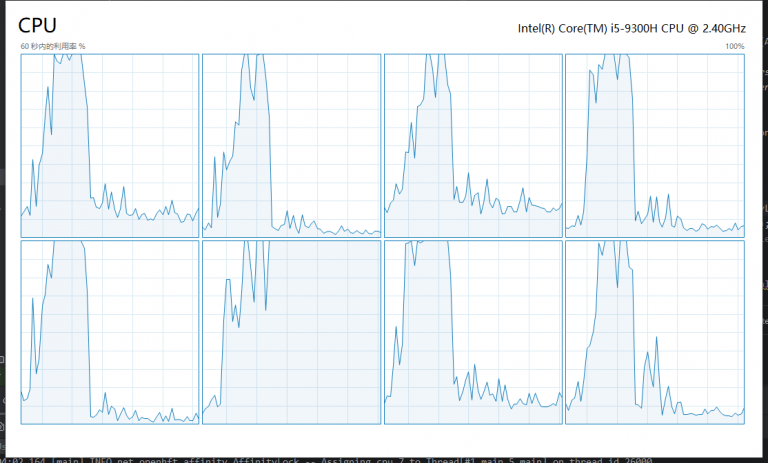This screenshot has height=463, width=768.
Task: Click the dark background strip at left edge
Action: coord(3,200)
